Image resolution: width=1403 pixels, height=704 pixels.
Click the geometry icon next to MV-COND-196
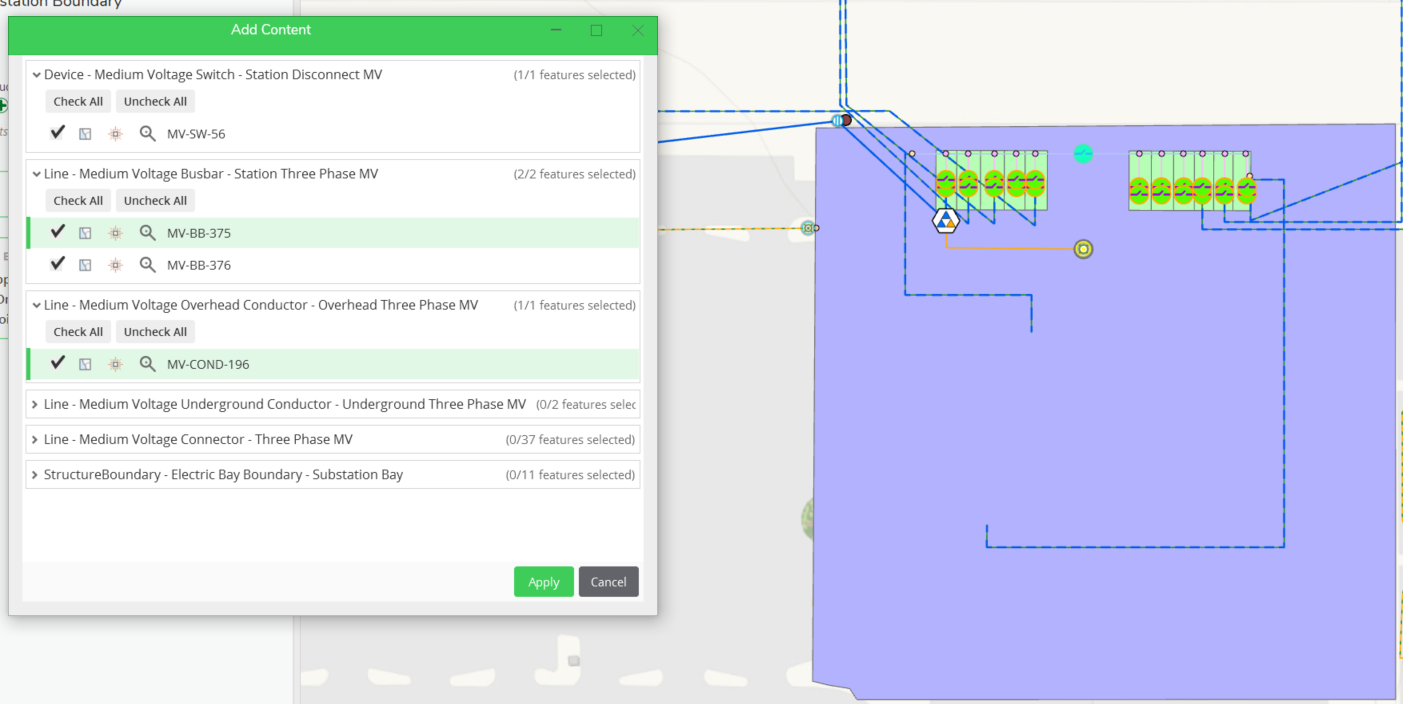[x=85, y=363]
